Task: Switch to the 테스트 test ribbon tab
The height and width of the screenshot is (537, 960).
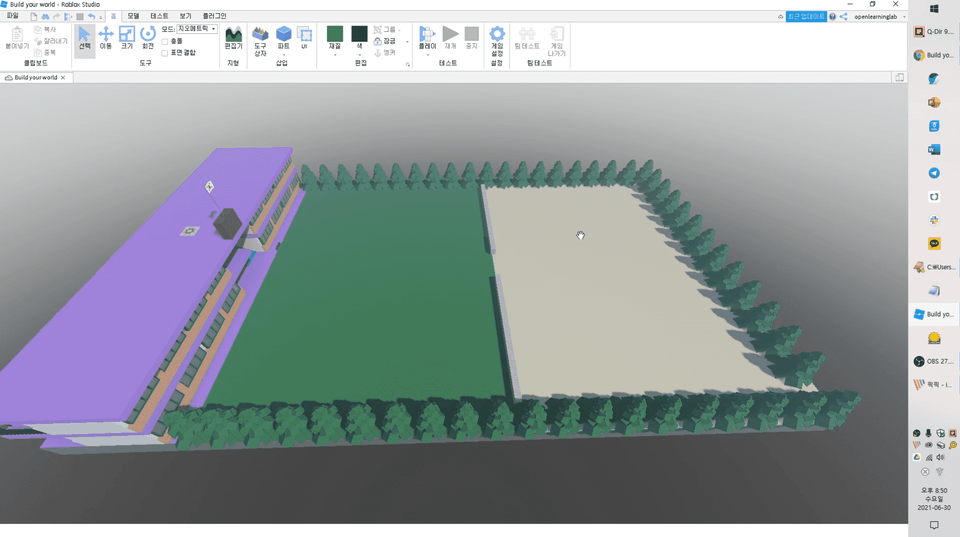Action: click(159, 16)
